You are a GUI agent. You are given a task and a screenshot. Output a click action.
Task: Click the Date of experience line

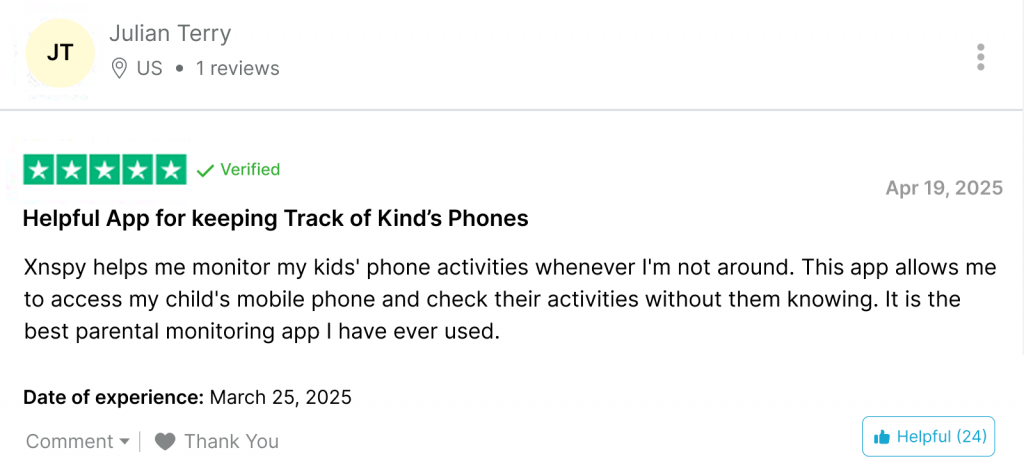pyautogui.click(x=187, y=397)
